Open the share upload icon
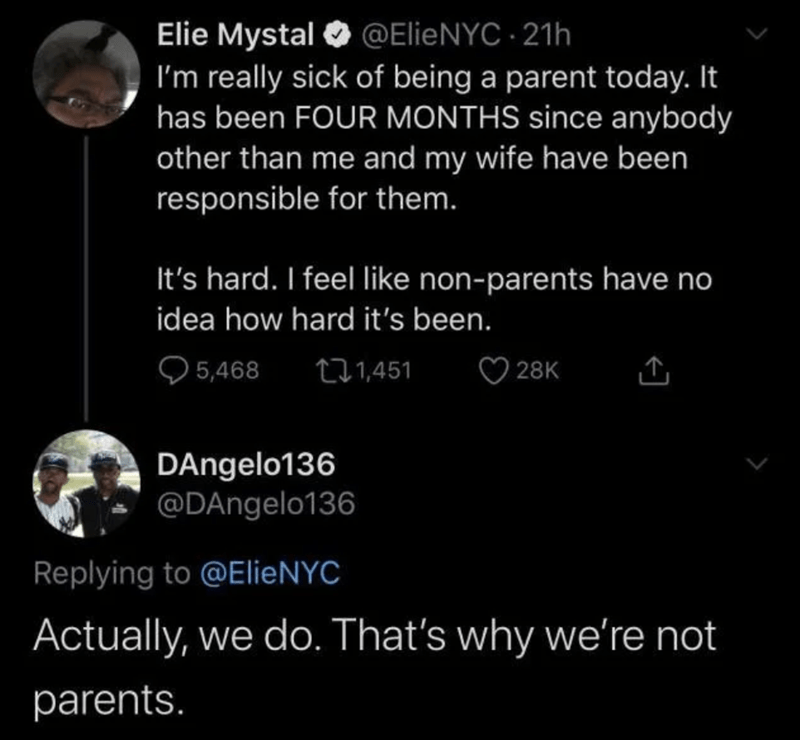Screen dimensions: 800x740 (654, 371)
